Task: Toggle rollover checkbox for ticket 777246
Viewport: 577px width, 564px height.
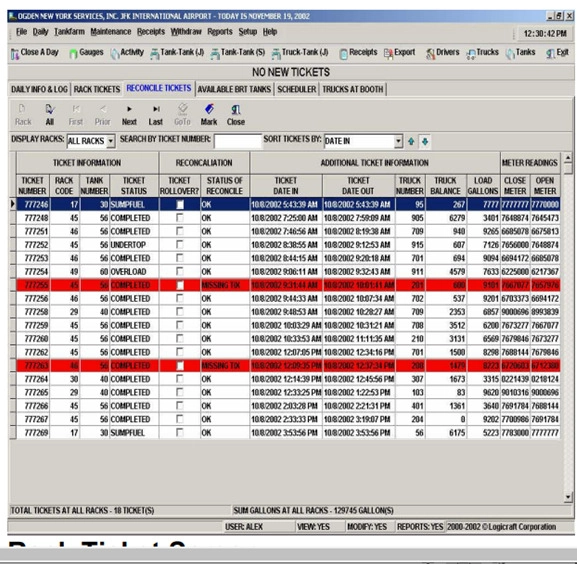Action: (180, 205)
